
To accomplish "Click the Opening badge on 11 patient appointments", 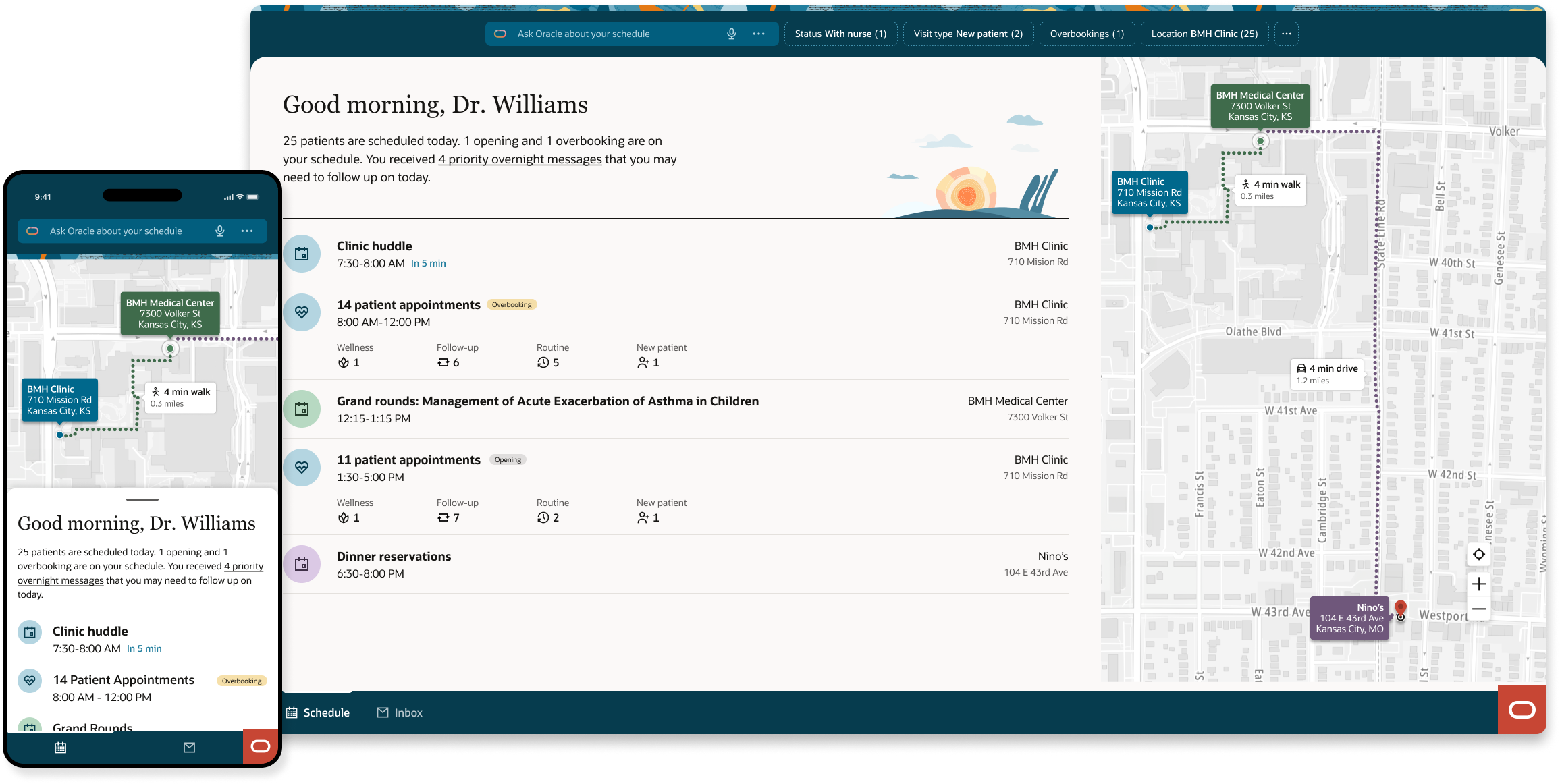I will tap(508, 460).
